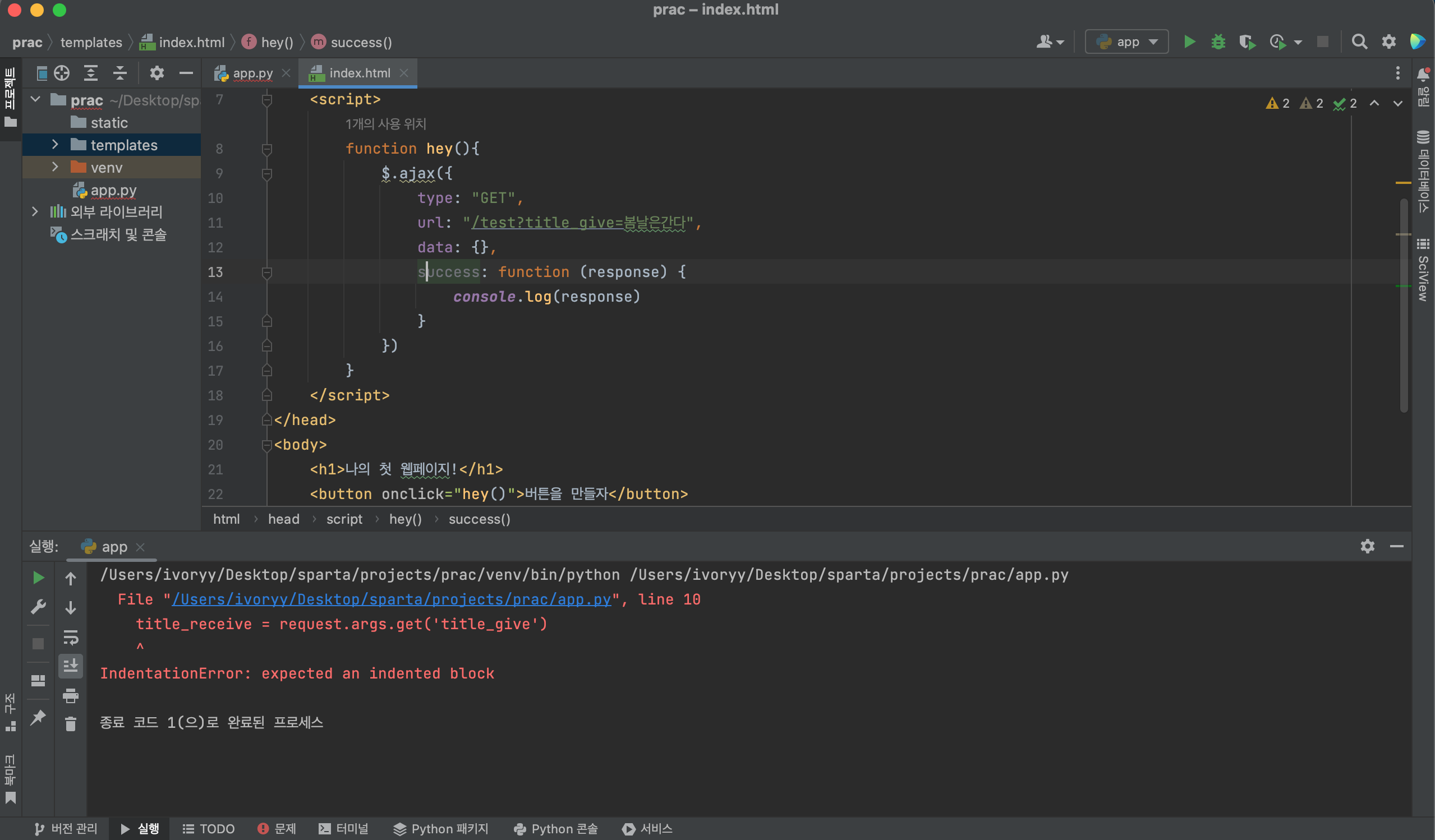Clear run console with trash icon
Viewport: 1435px width, 840px height.
pos(71,724)
